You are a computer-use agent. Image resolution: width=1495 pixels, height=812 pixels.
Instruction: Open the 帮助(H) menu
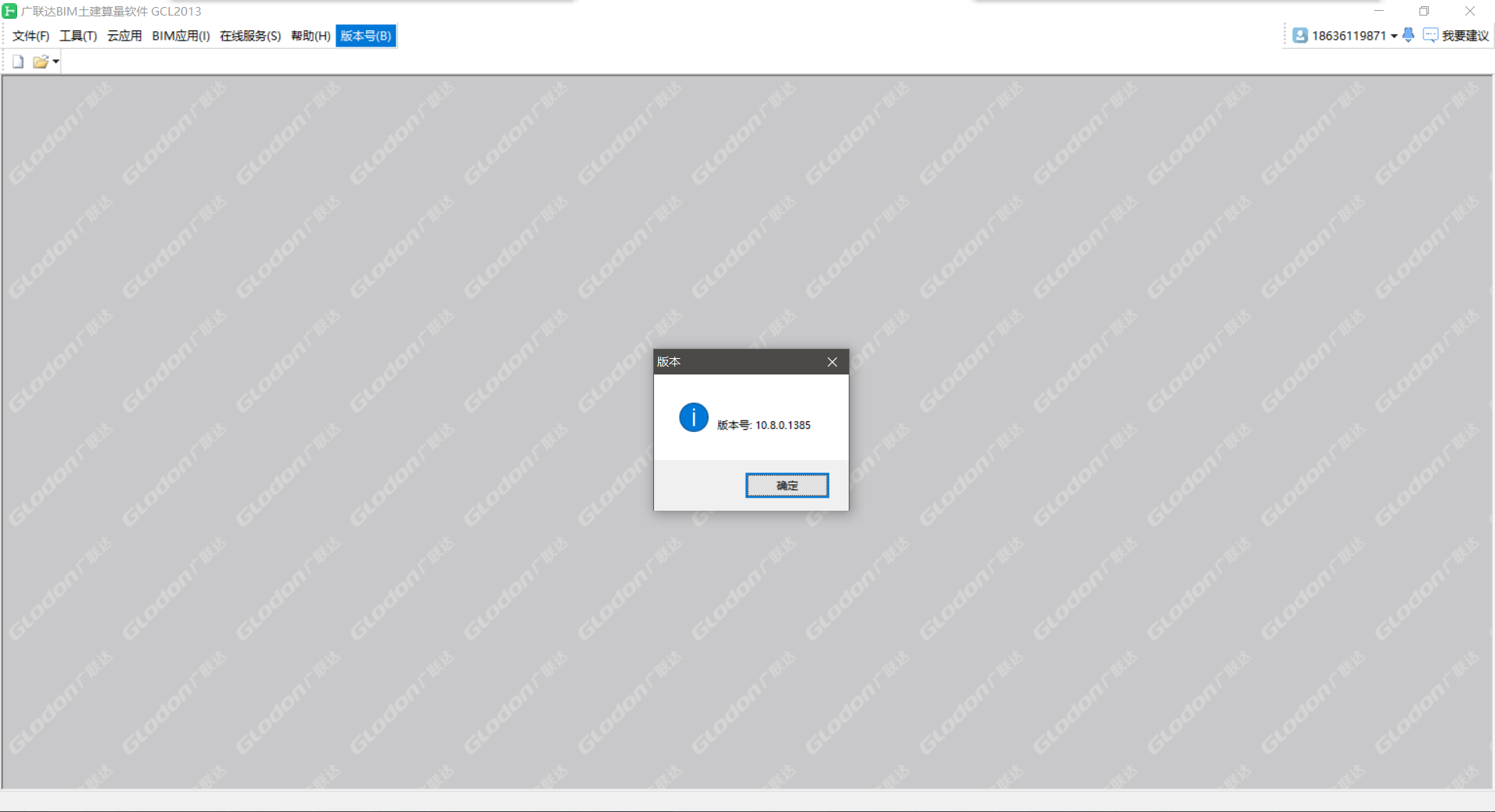(311, 36)
